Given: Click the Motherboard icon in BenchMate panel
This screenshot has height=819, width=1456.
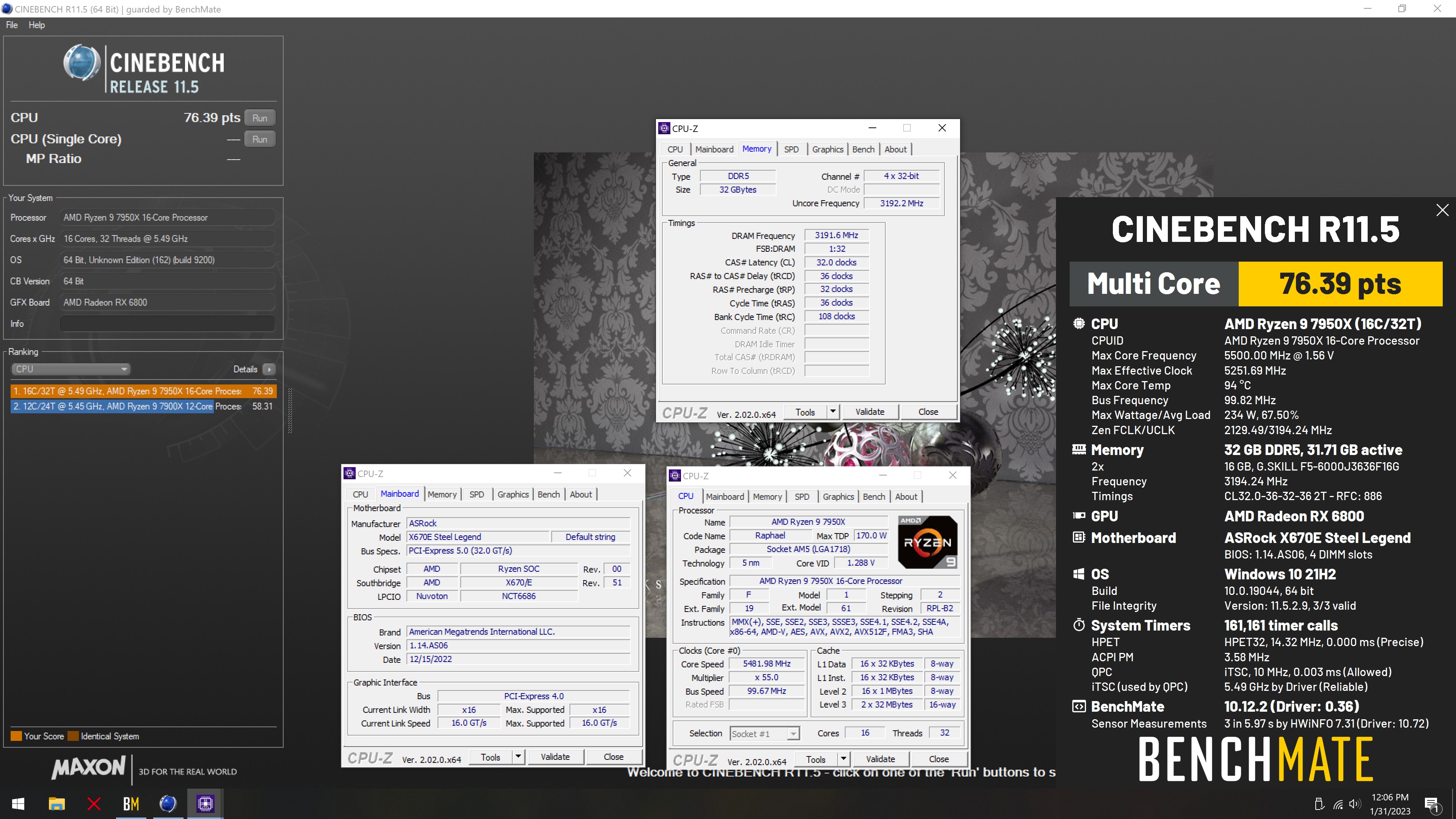Looking at the screenshot, I should (1078, 537).
